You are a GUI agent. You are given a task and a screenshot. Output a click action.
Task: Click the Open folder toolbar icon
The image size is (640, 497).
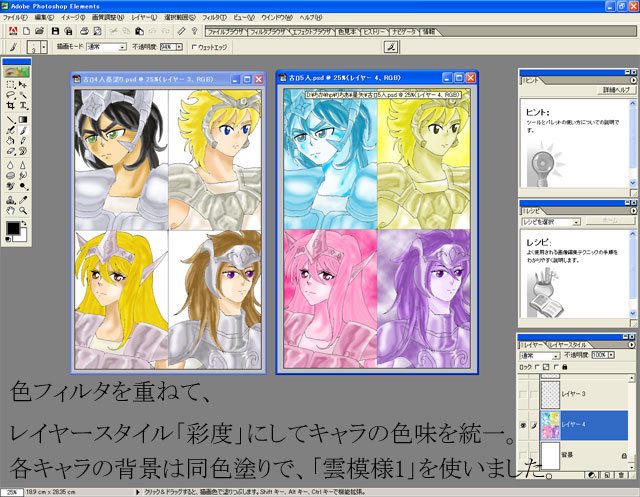pos(40,31)
